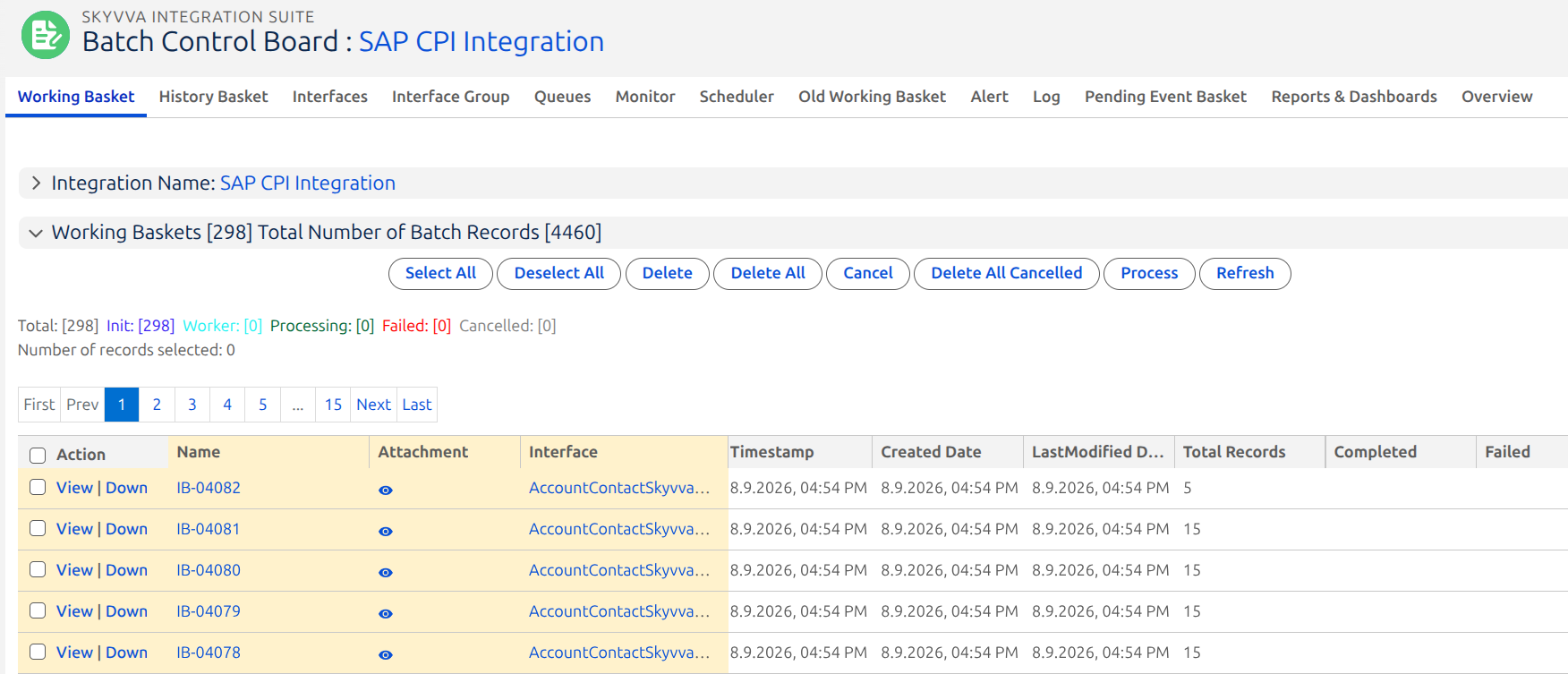The height and width of the screenshot is (674, 1568).
Task: Check the row checkbox for IB-04079
Action: click(x=38, y=610)
